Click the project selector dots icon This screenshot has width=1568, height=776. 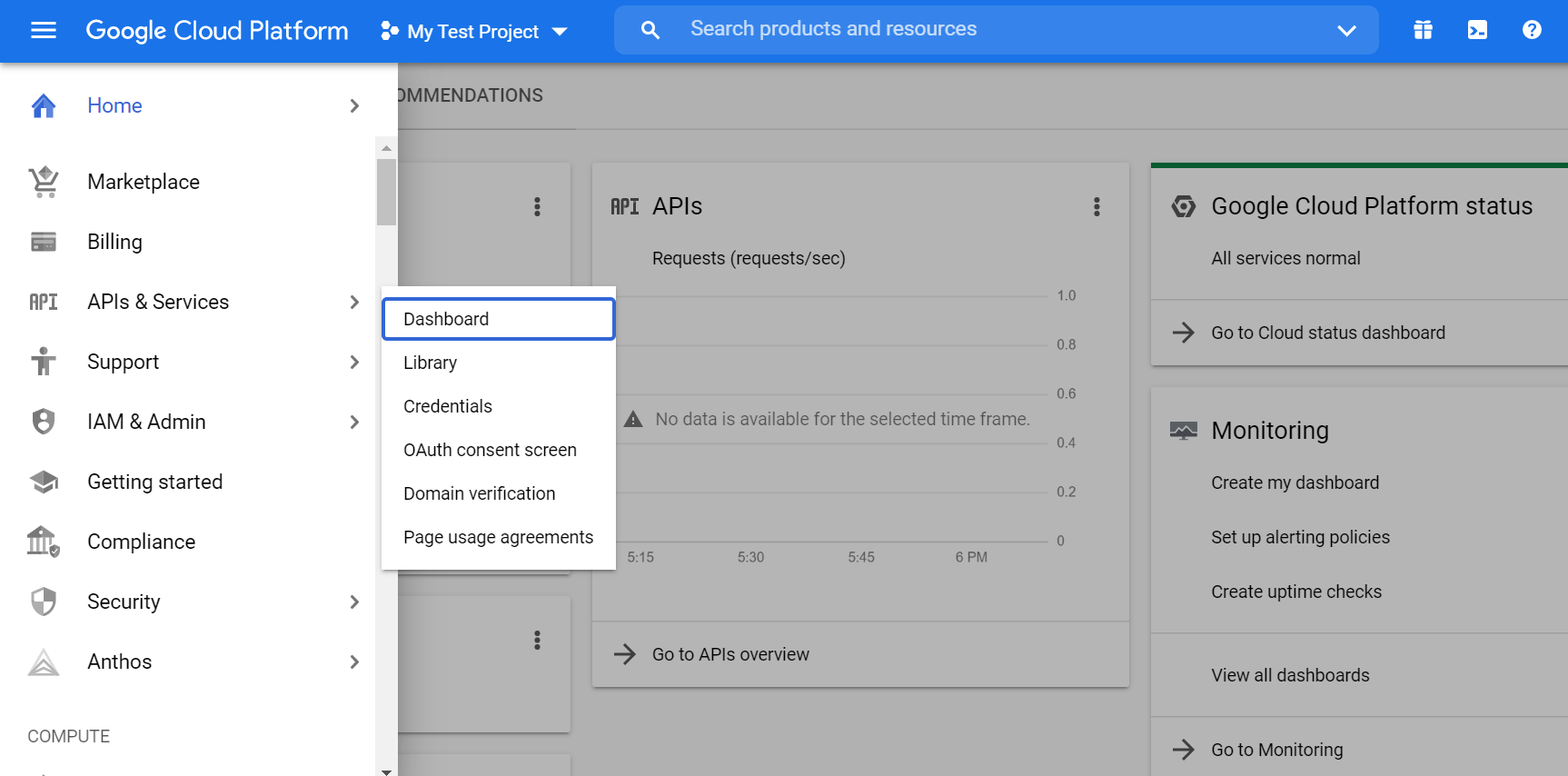pyautogui.click(x=390, y=31)
